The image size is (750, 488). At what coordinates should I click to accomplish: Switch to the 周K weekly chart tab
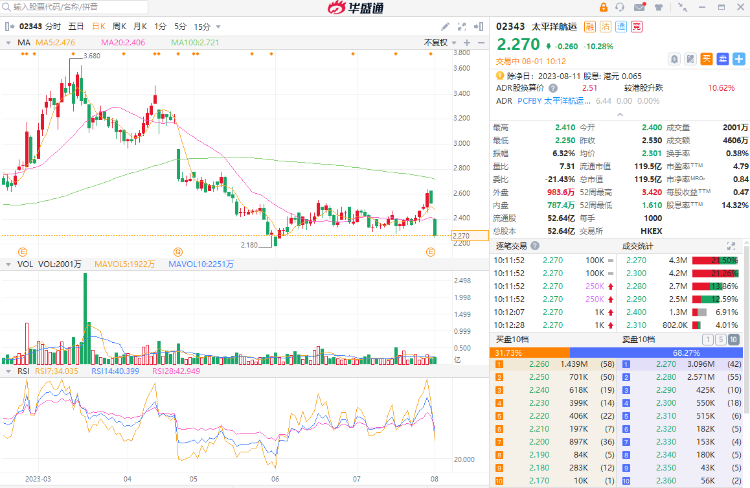119,25
